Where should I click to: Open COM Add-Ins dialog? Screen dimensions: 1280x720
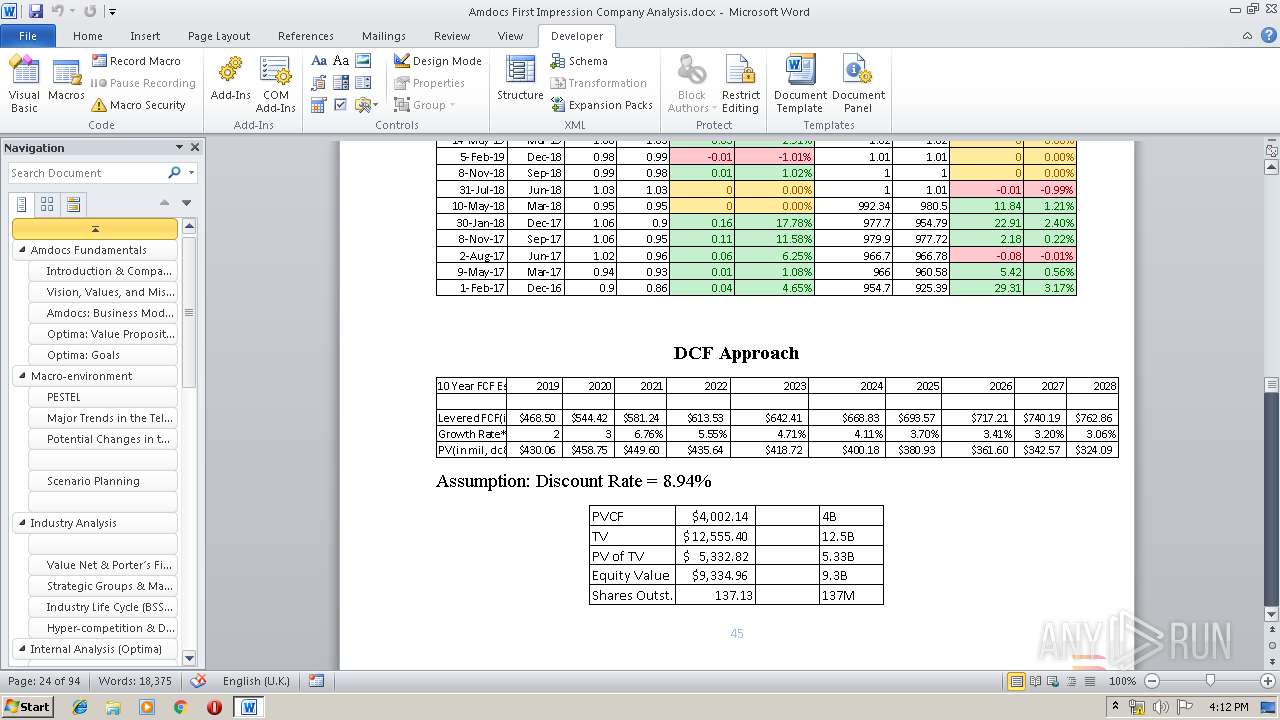[275, 83]
